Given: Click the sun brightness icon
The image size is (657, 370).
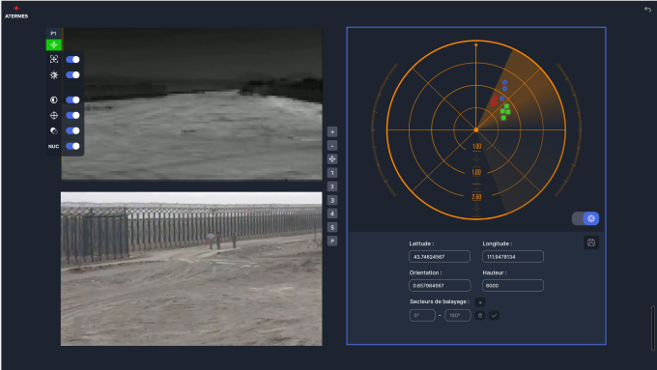Looking at the screenshot, I should [x=54, y=75].
